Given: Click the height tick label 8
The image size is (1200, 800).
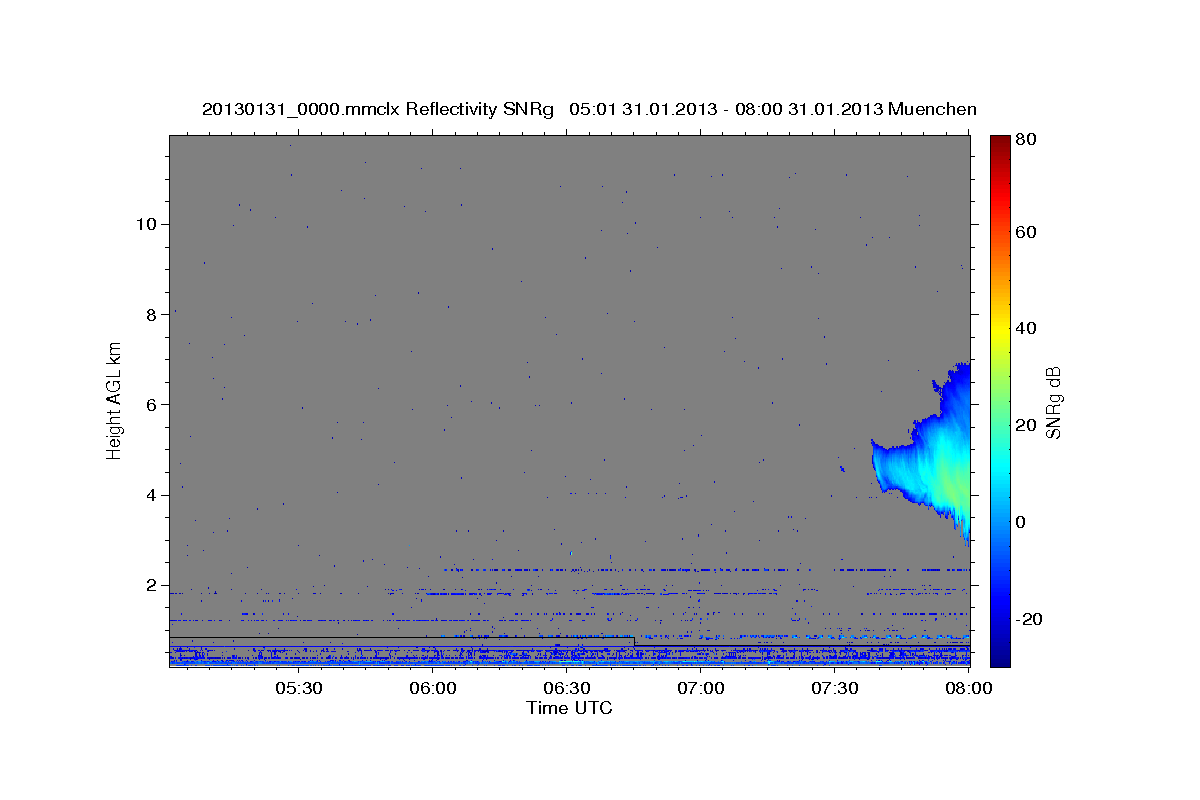Looking at the screenshot, I should coord(151,314).
